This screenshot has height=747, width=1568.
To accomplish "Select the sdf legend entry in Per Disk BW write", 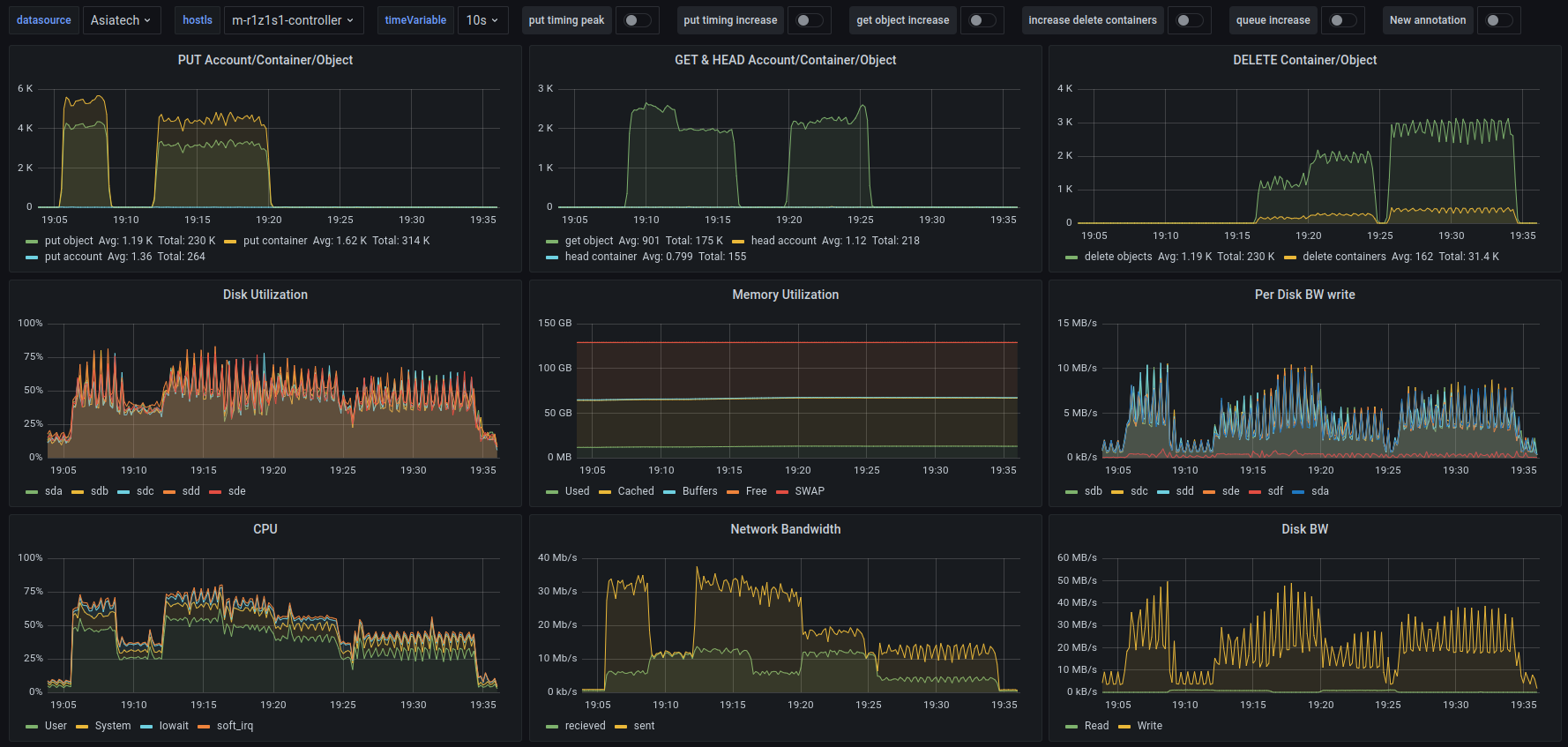I will point(1275,491).
